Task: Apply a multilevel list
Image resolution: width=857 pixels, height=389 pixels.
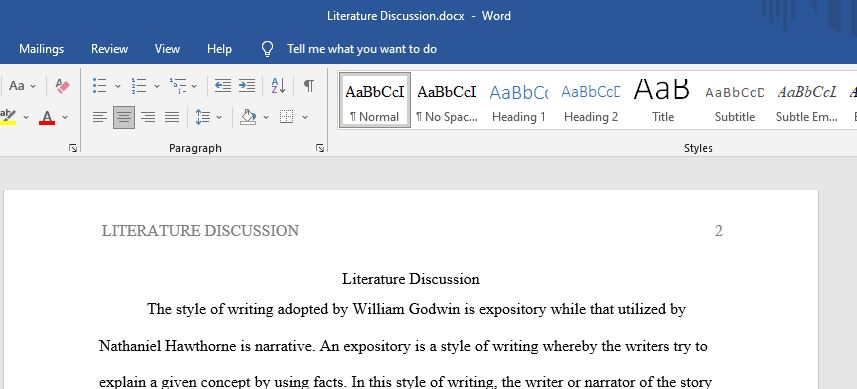Action: 178,86
